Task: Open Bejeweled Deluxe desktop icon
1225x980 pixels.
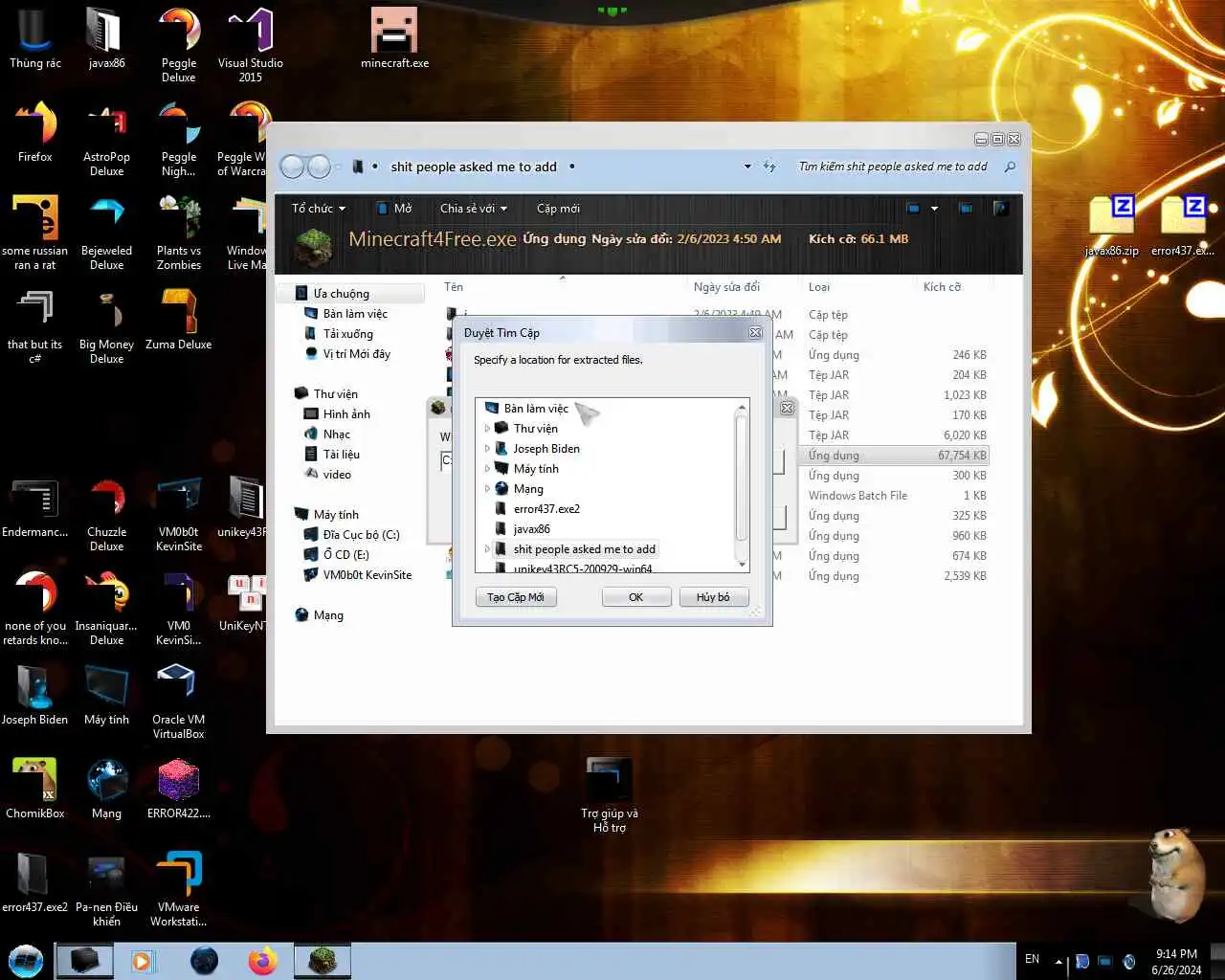Action: (x=106, y=233)
